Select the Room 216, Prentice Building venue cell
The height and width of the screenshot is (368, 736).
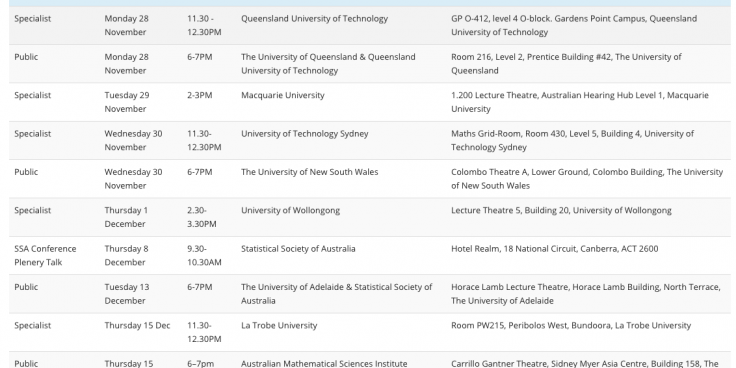click(566, 64)
